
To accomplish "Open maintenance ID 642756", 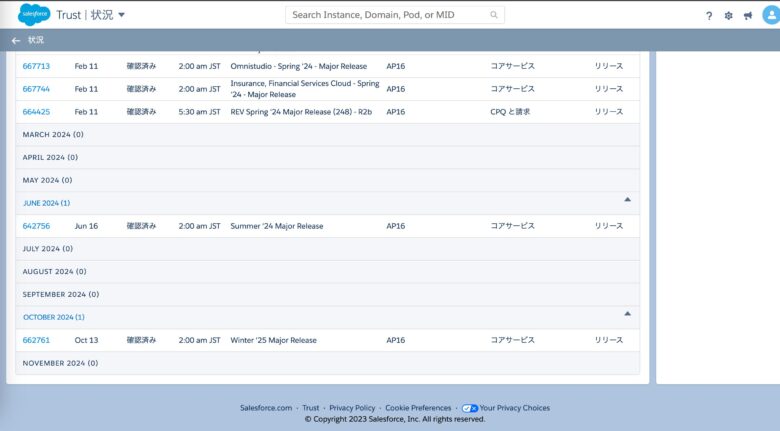I will pyautogui.click(x=36, y=226).
